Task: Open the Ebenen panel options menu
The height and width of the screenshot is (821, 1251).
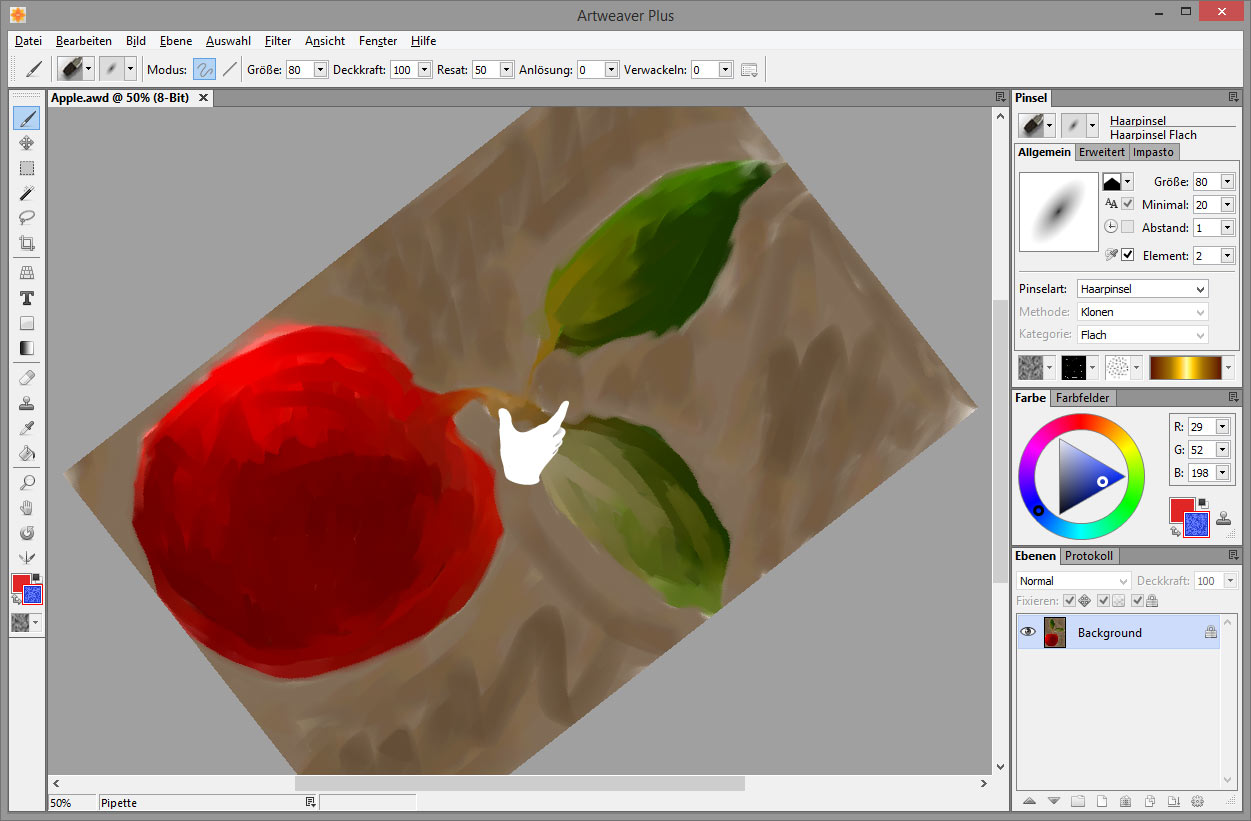Action: tap(1233, 555)
